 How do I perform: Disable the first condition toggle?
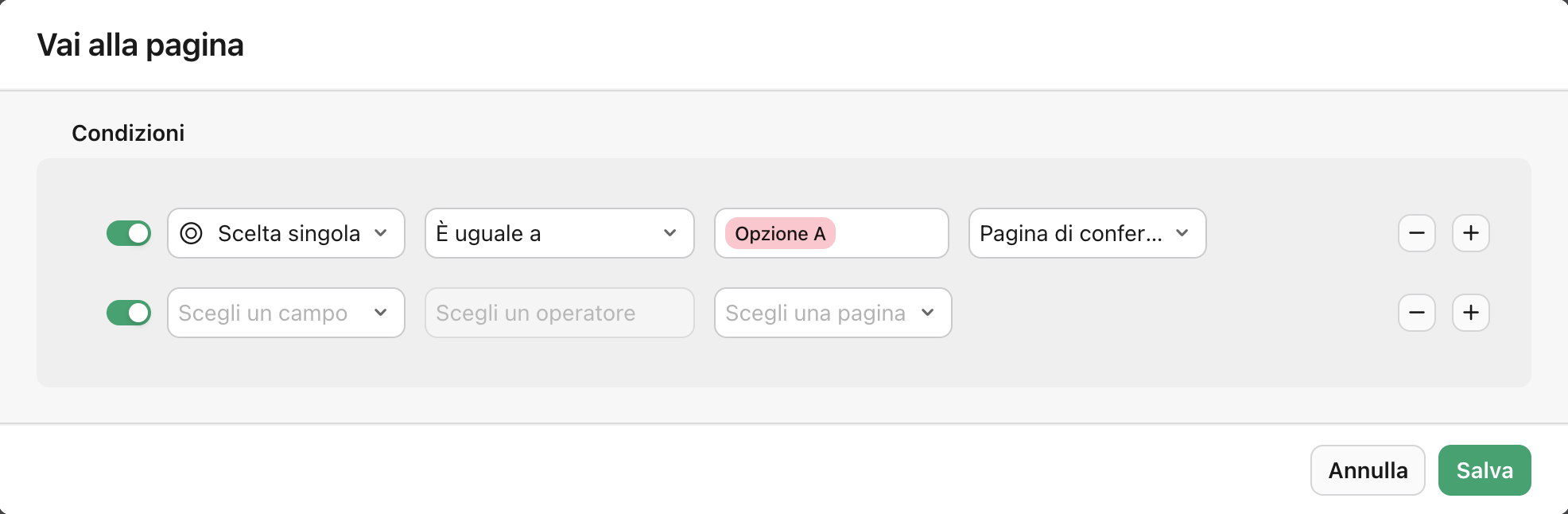tap(129, 233)
